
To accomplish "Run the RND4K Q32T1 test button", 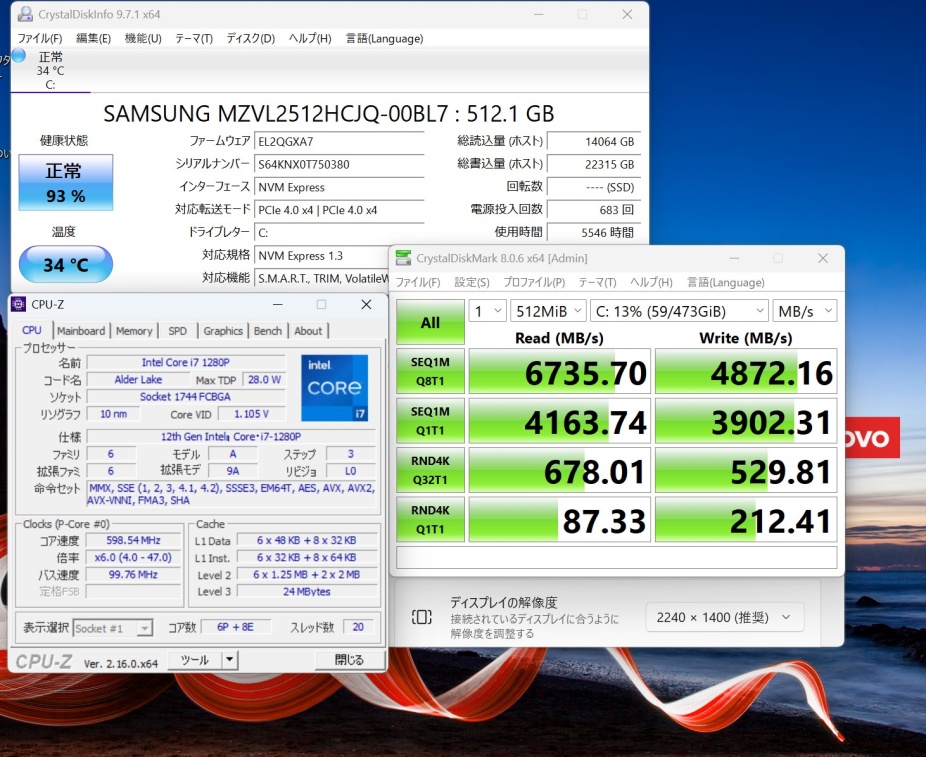I will (430, 470).
